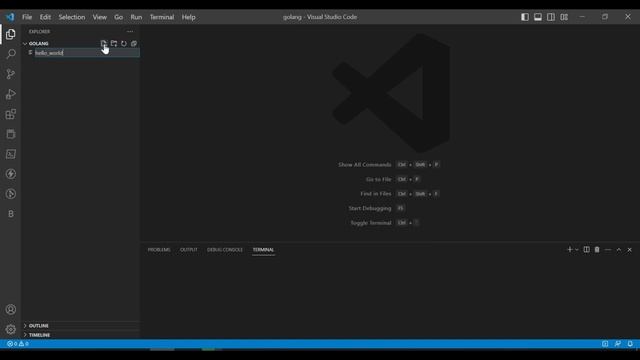
Task: Click the hello_world file name input box
Action: coord(87,53)
